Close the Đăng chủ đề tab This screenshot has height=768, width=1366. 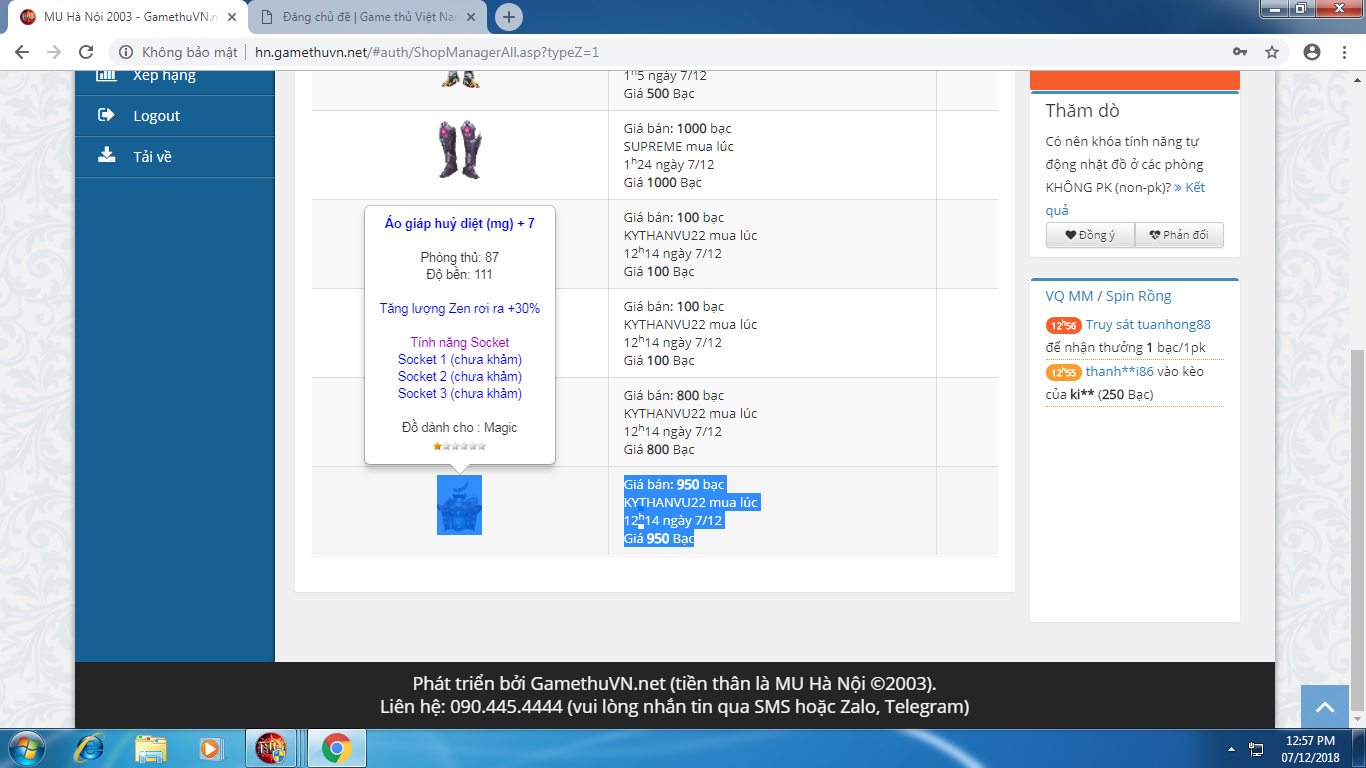(471, 17)
